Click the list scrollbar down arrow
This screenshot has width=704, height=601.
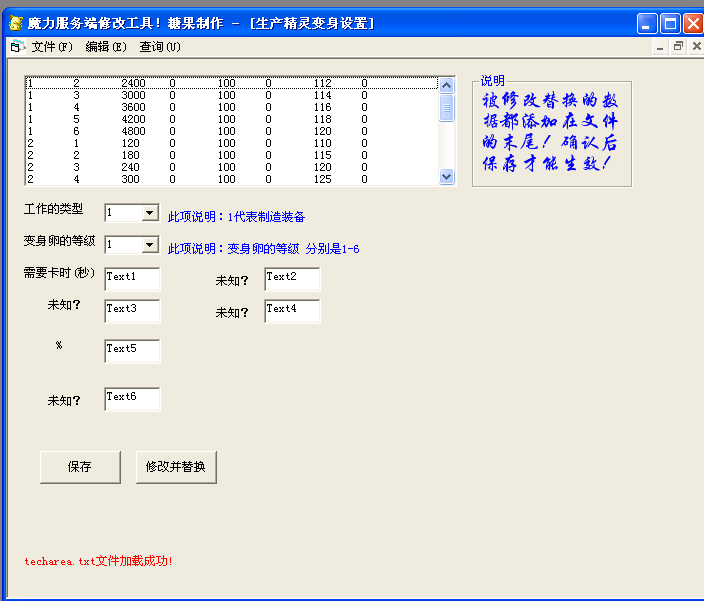(x=447, y=177)
